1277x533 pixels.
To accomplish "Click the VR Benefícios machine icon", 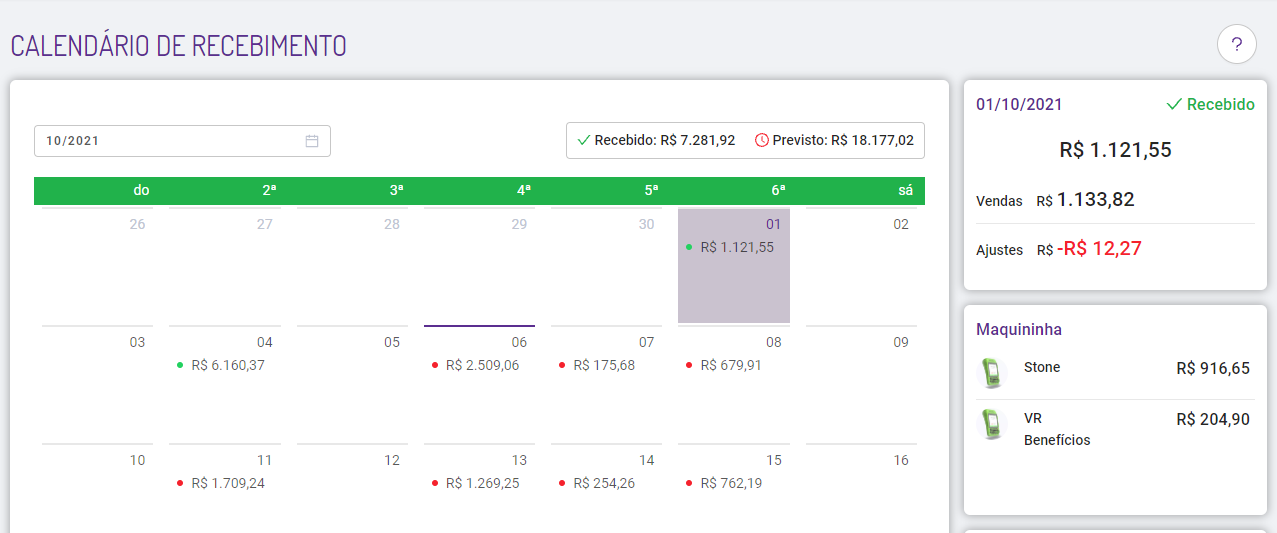I will tap(990, 423).
